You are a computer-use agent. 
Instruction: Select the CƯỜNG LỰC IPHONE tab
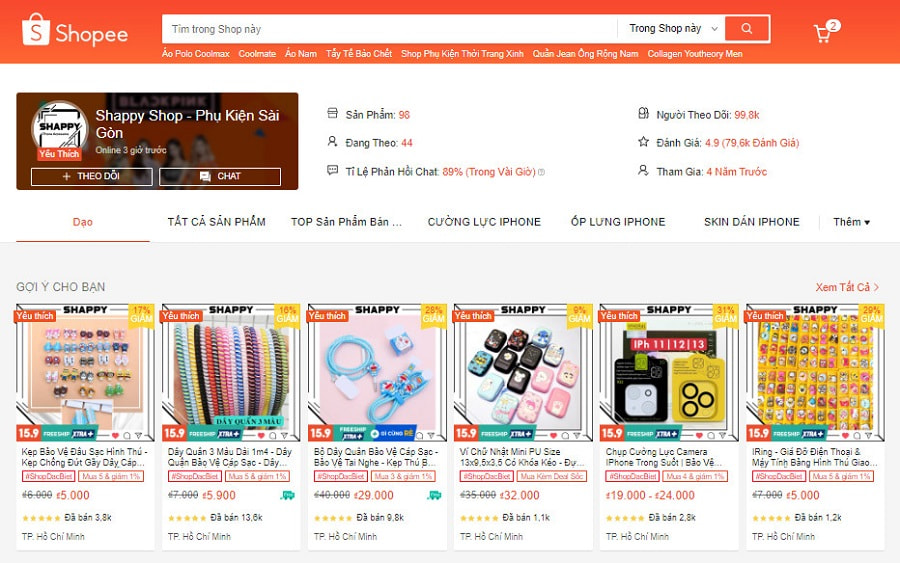click(x=484, y=222)
